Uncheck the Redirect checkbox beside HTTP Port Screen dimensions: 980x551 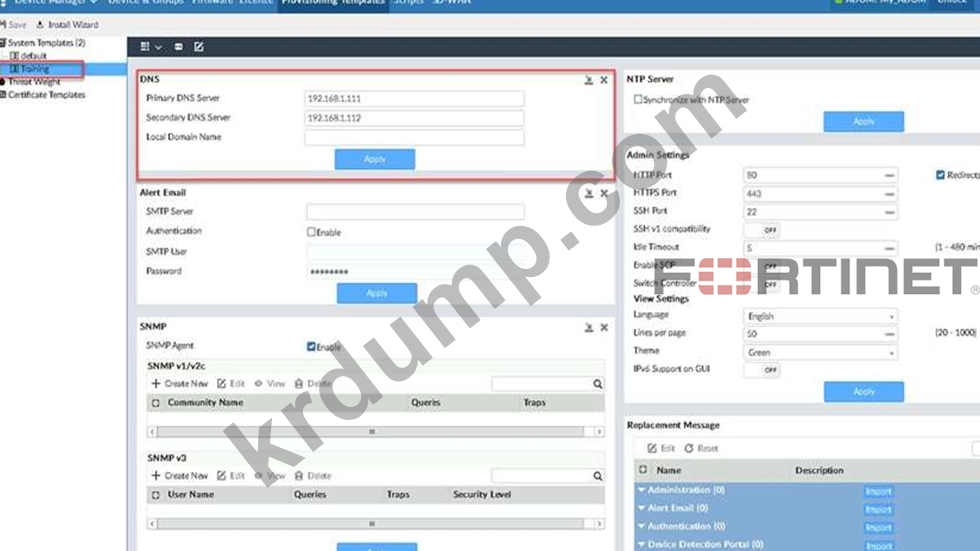[x=940, y=175]
